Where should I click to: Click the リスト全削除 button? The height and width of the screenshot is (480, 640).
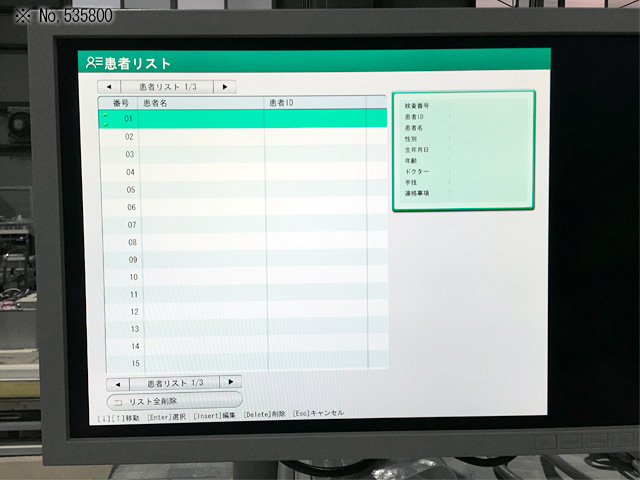pos(174,401)
